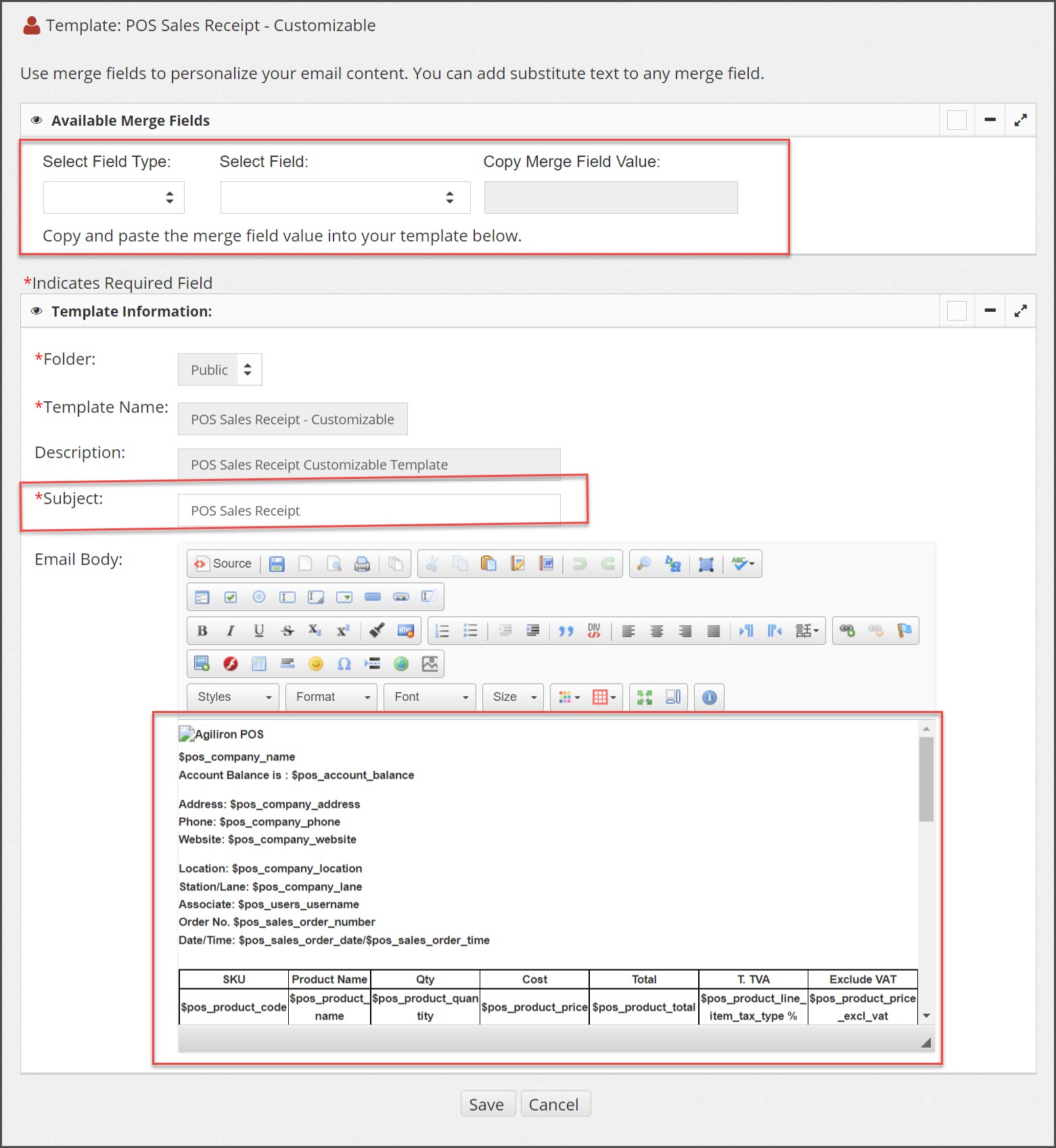Open the Size dropdown
Viewport: 1056px width, 1148px height.
[x=513, y=697]
